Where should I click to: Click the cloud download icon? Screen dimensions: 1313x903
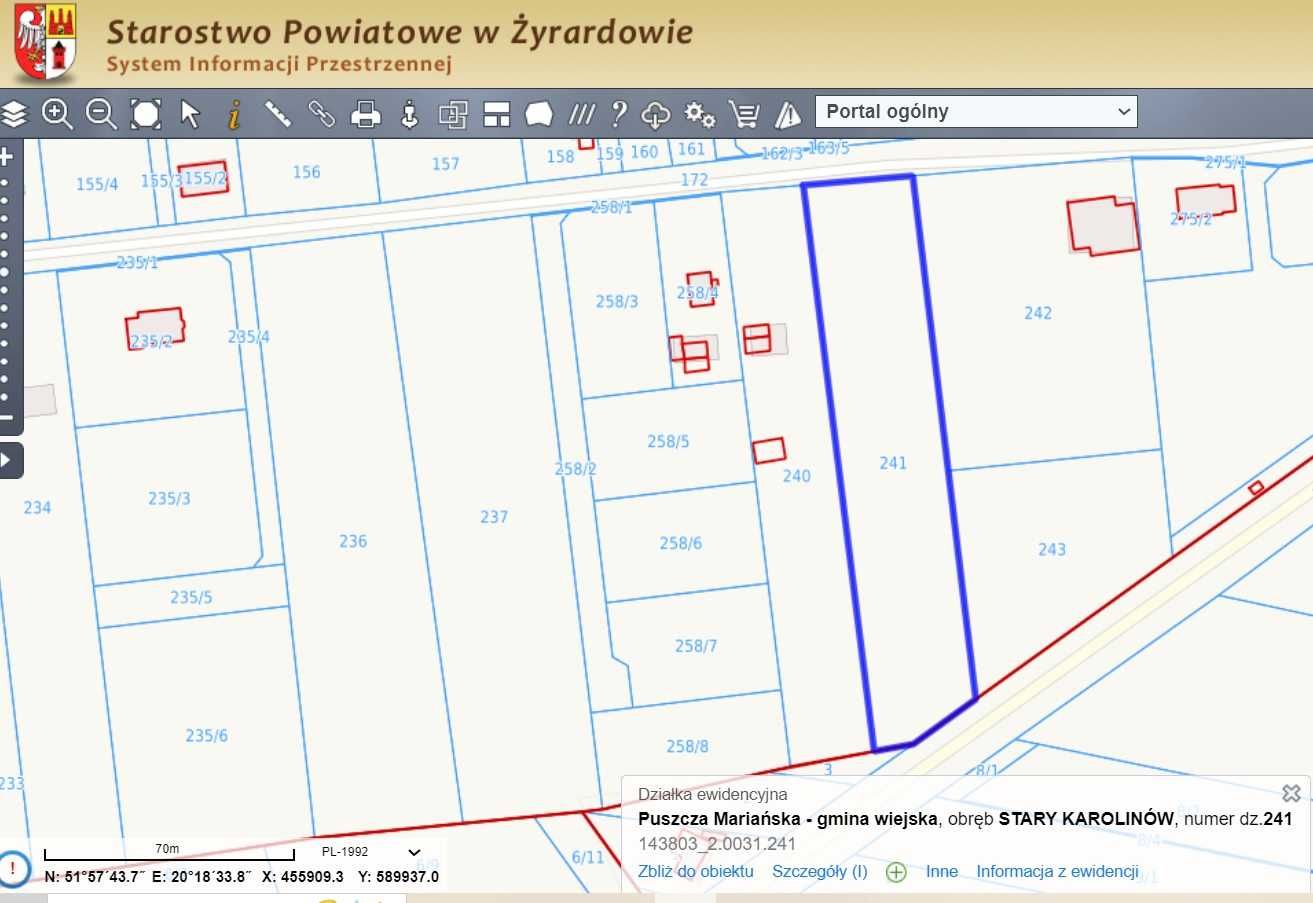(x=655, y=113)
